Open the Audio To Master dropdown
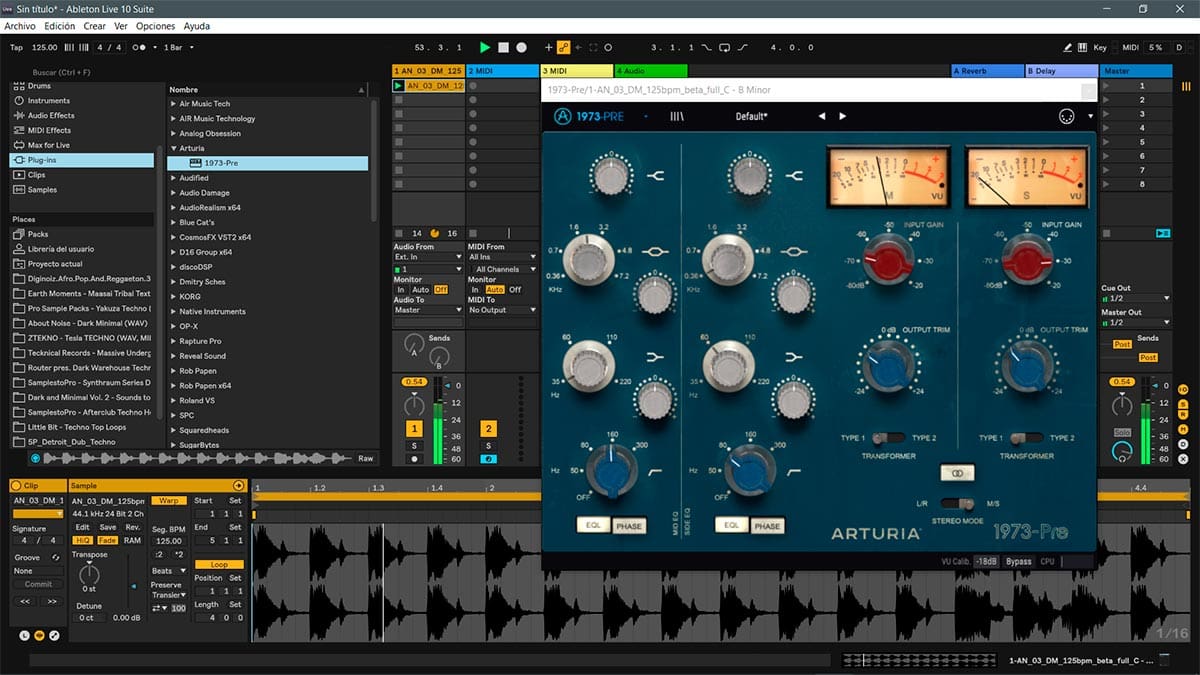 coord(428,310)
